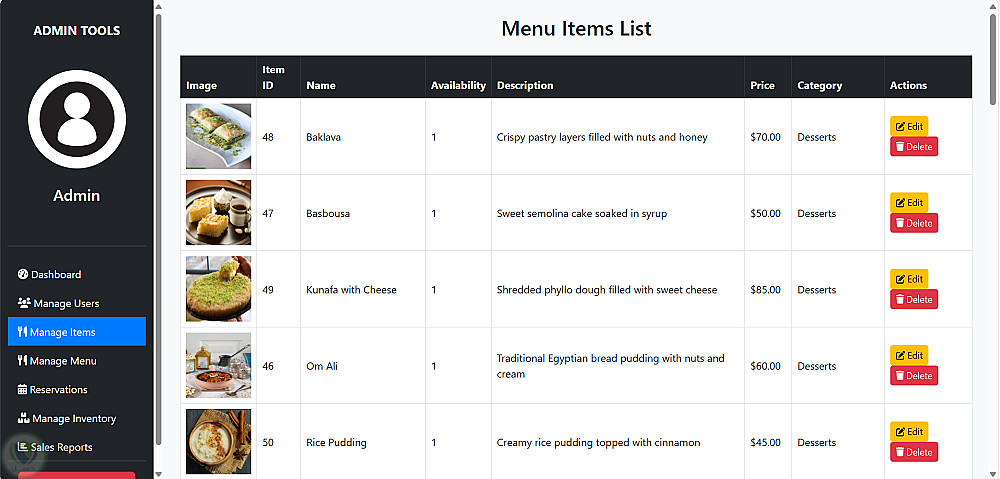Open the Manage Menu section
This screenshot has height=479, width=1000.
[63, 361]
